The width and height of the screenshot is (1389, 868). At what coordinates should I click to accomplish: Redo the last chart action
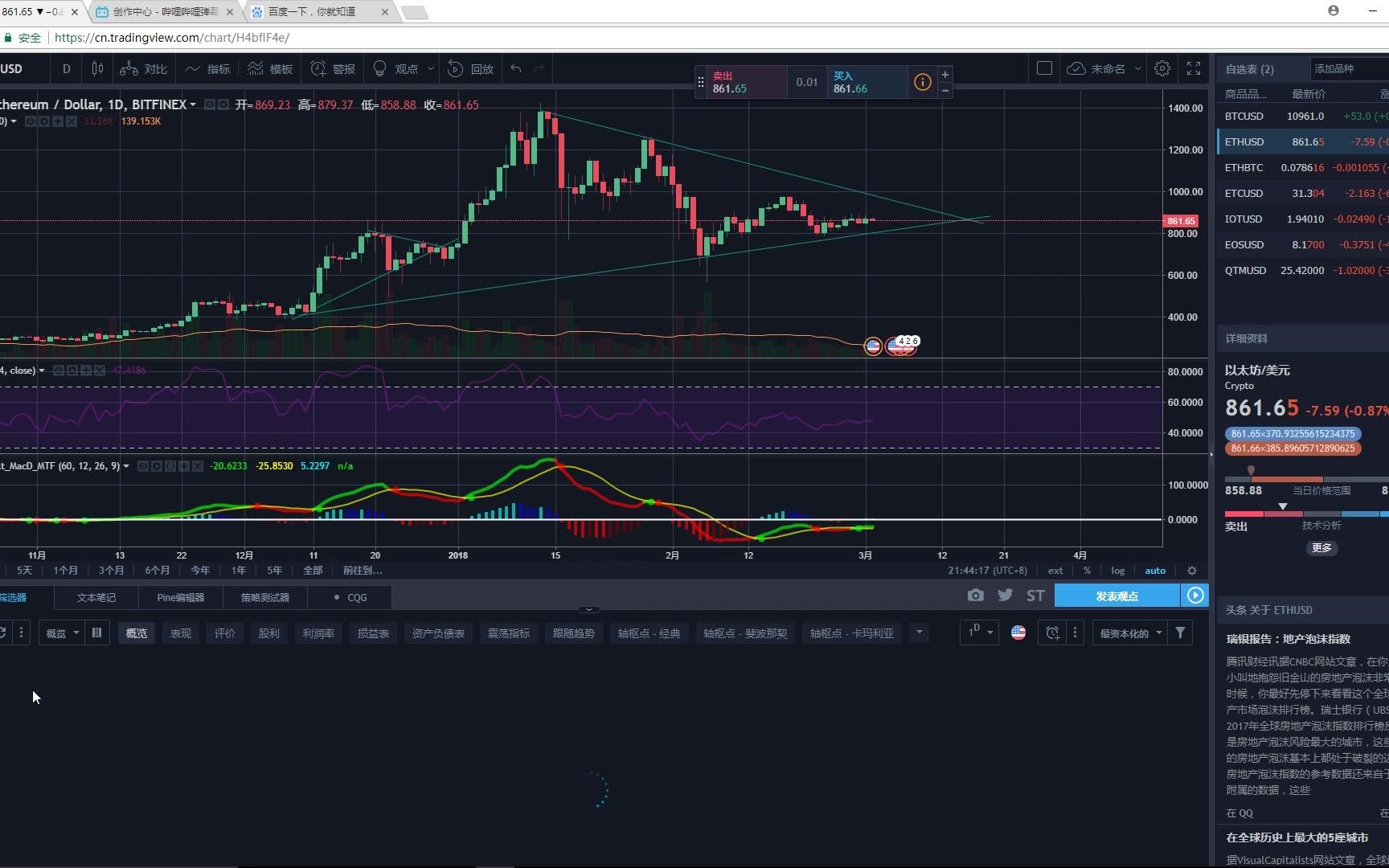coord(539,69)
